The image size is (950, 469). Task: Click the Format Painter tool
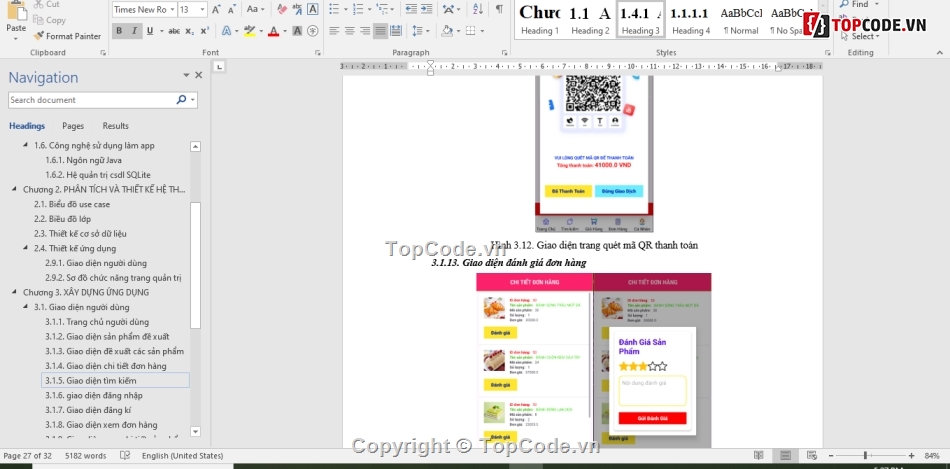pyautogui.click(x=67, y=36)
